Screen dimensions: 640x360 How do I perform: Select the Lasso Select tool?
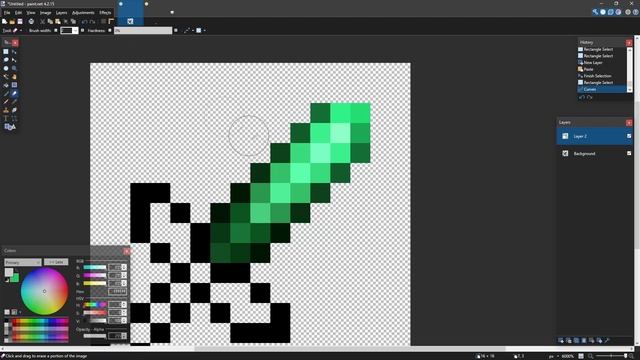6,60
